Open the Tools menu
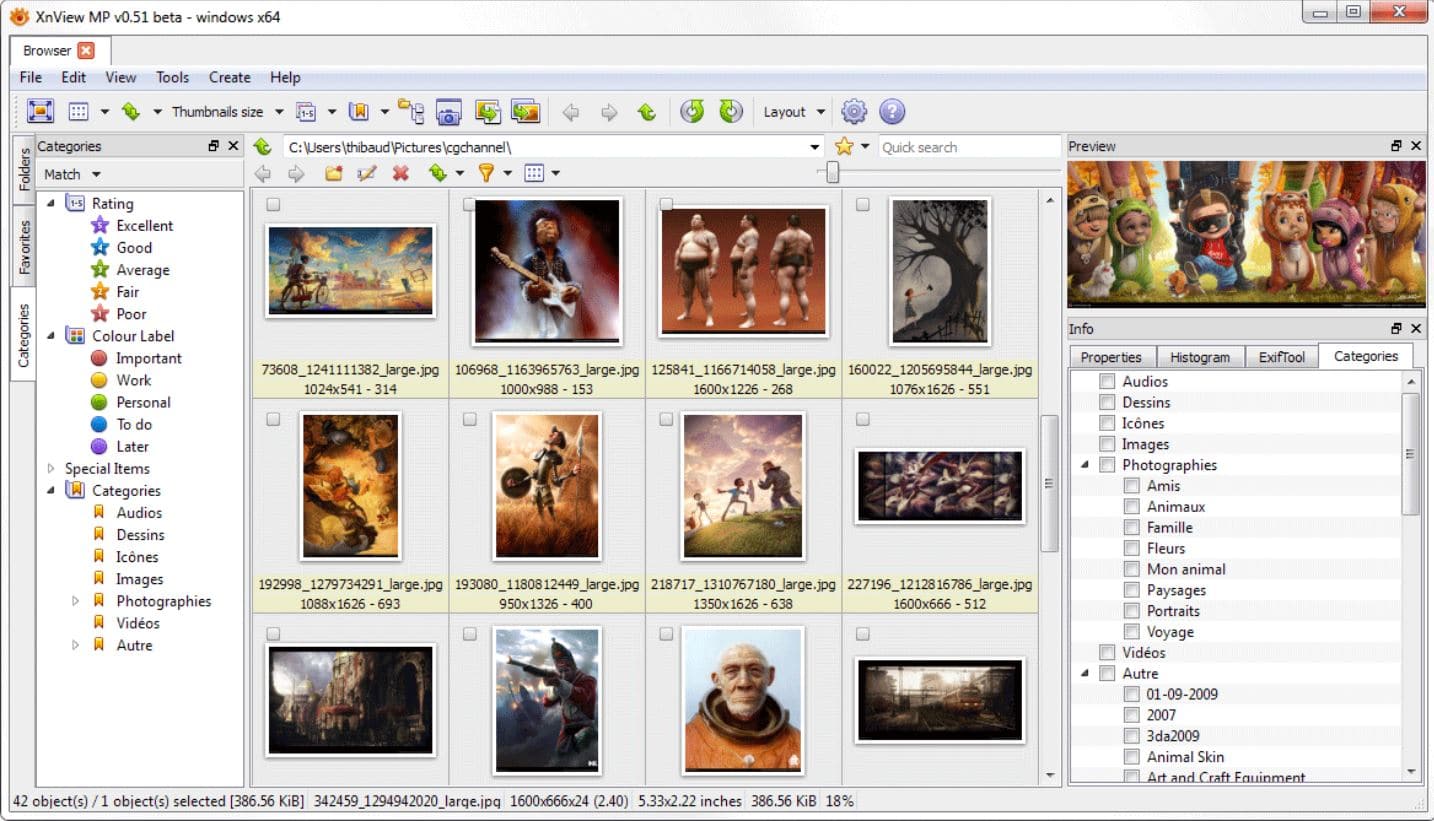This screenshot has height=821, width=1434. coord(172,77)
